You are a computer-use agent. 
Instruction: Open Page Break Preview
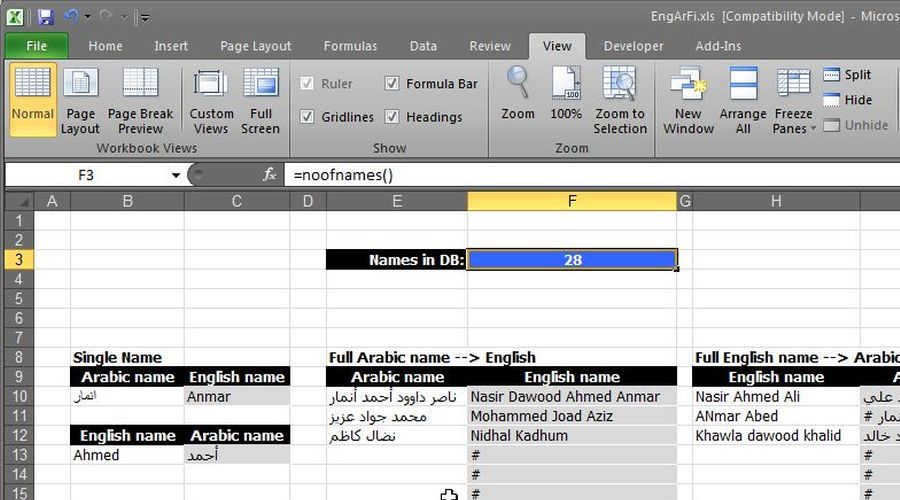tap(140, 100)
